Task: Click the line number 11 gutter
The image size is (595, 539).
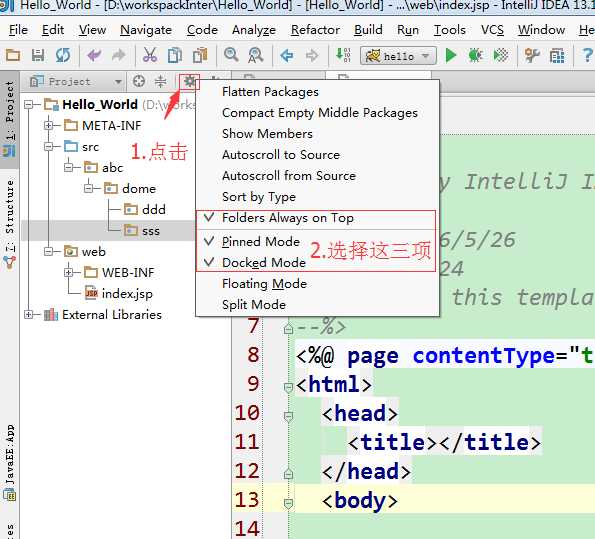Action: click(247, 442)
